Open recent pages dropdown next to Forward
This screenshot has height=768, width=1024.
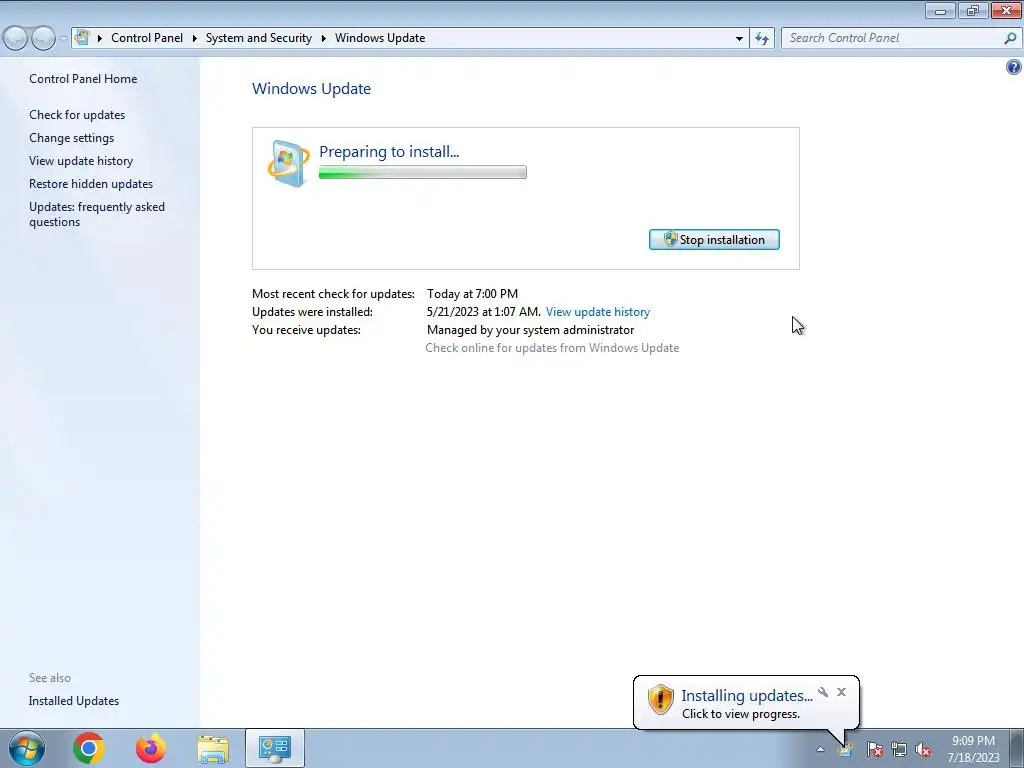[x=63, y=39]
